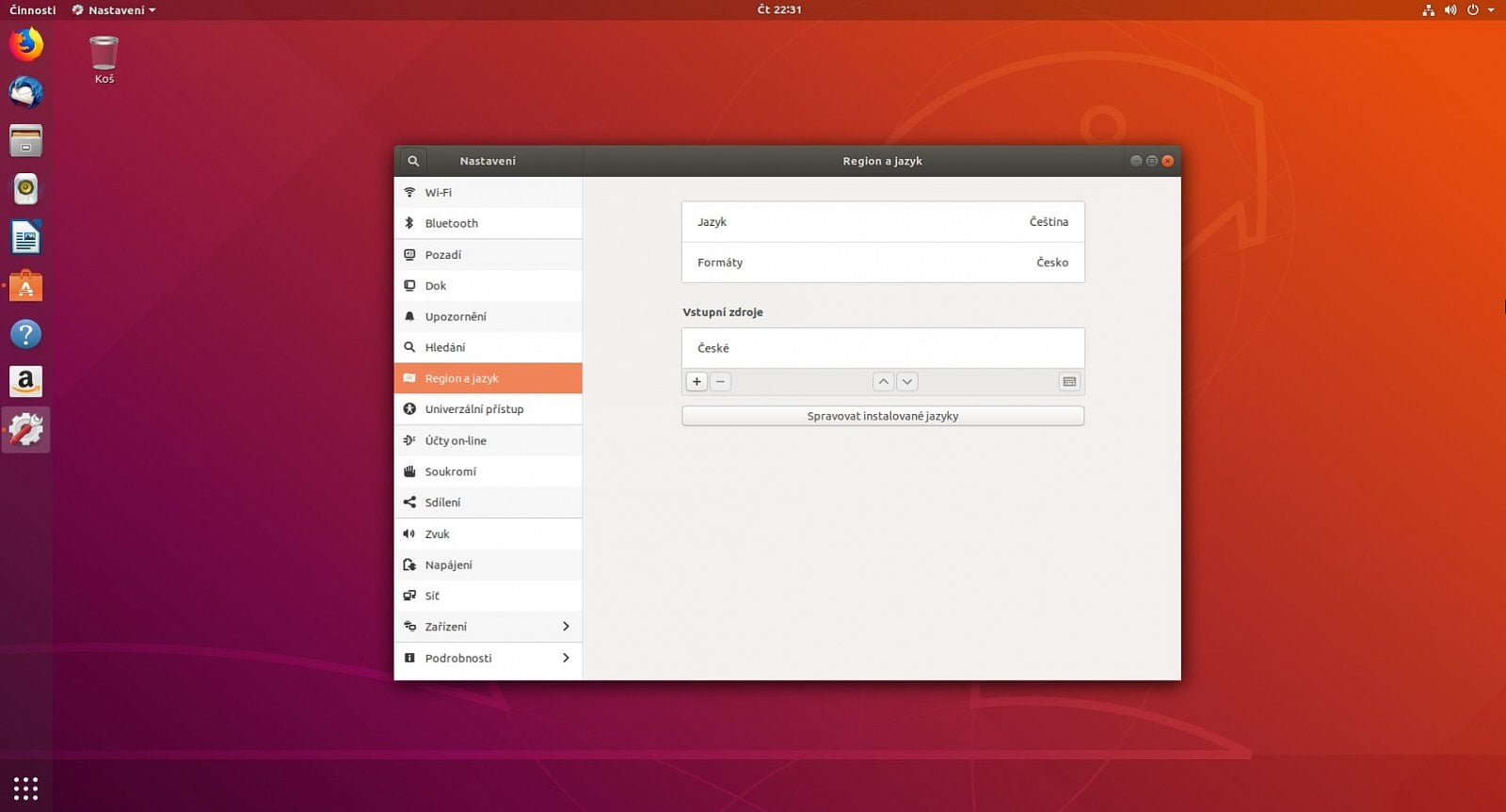1506x812 pixels.
Task: Select the České input source
Action: coord(883,348)
